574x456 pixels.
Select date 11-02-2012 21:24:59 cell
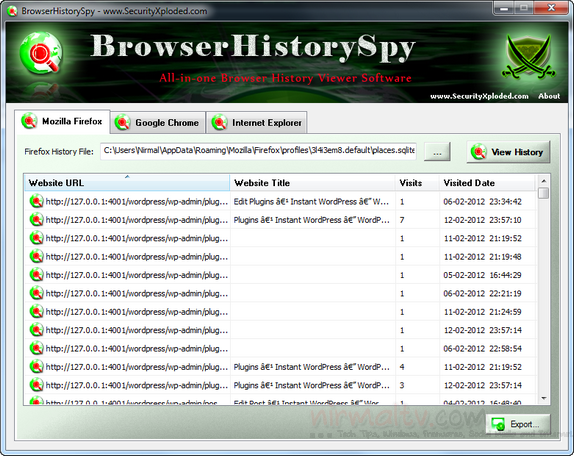[482, 312]
